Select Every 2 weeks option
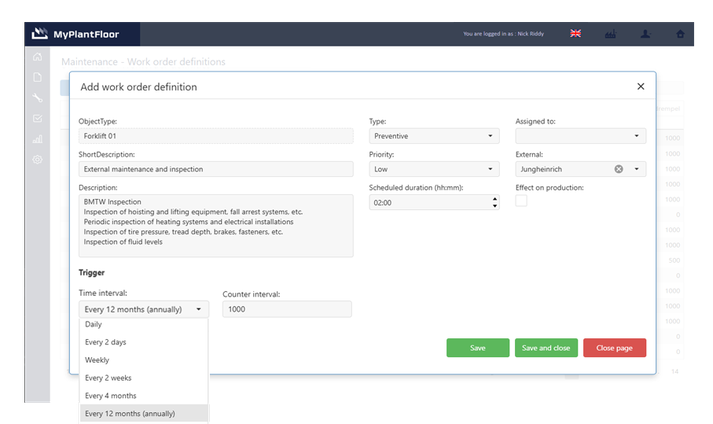The image size is (713, 424). (x=144, y=378)
